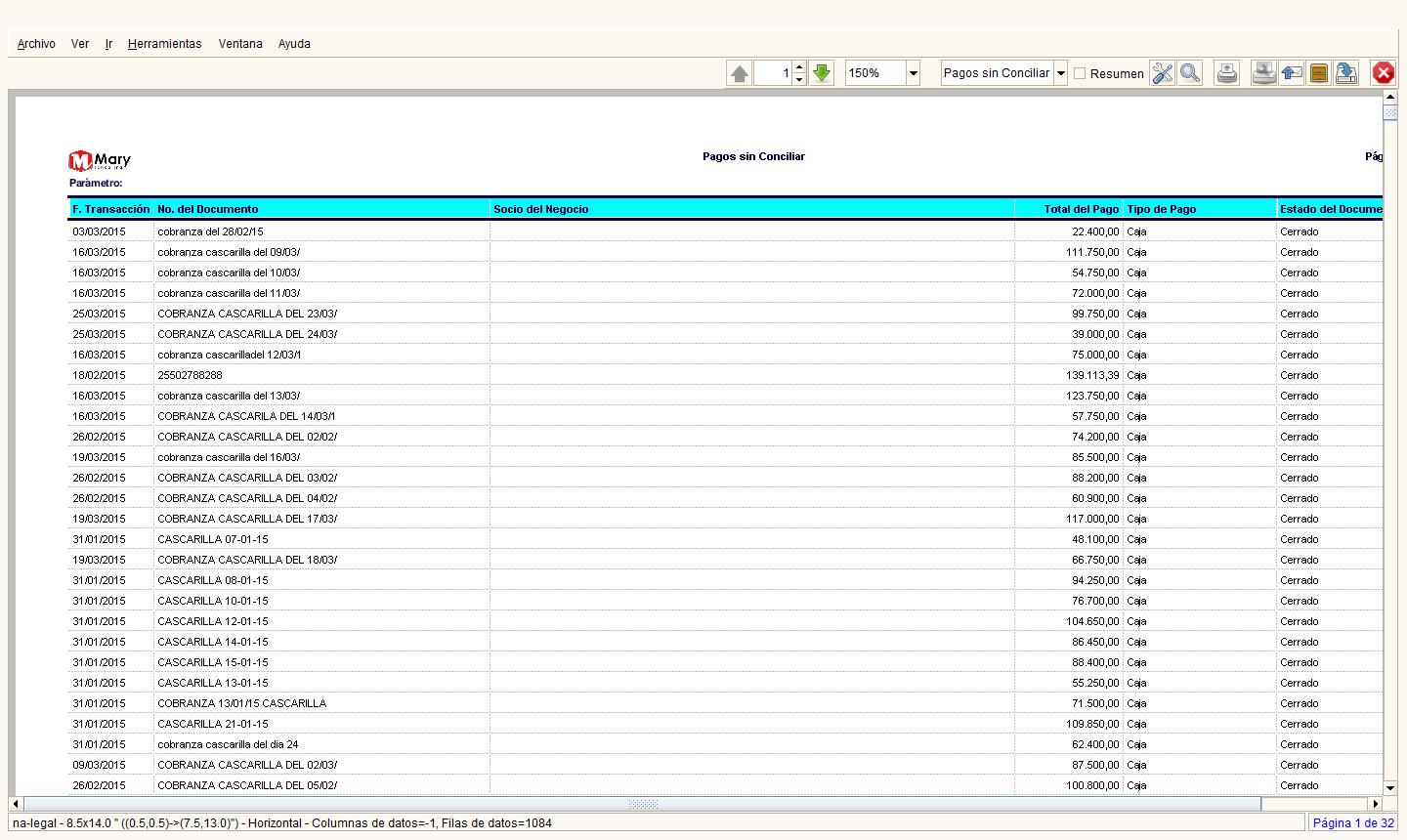This screenshot has height=840, width=1407.
Task: Open the Archivo menu
Action: pyautogui.click(x=36, y=44)
